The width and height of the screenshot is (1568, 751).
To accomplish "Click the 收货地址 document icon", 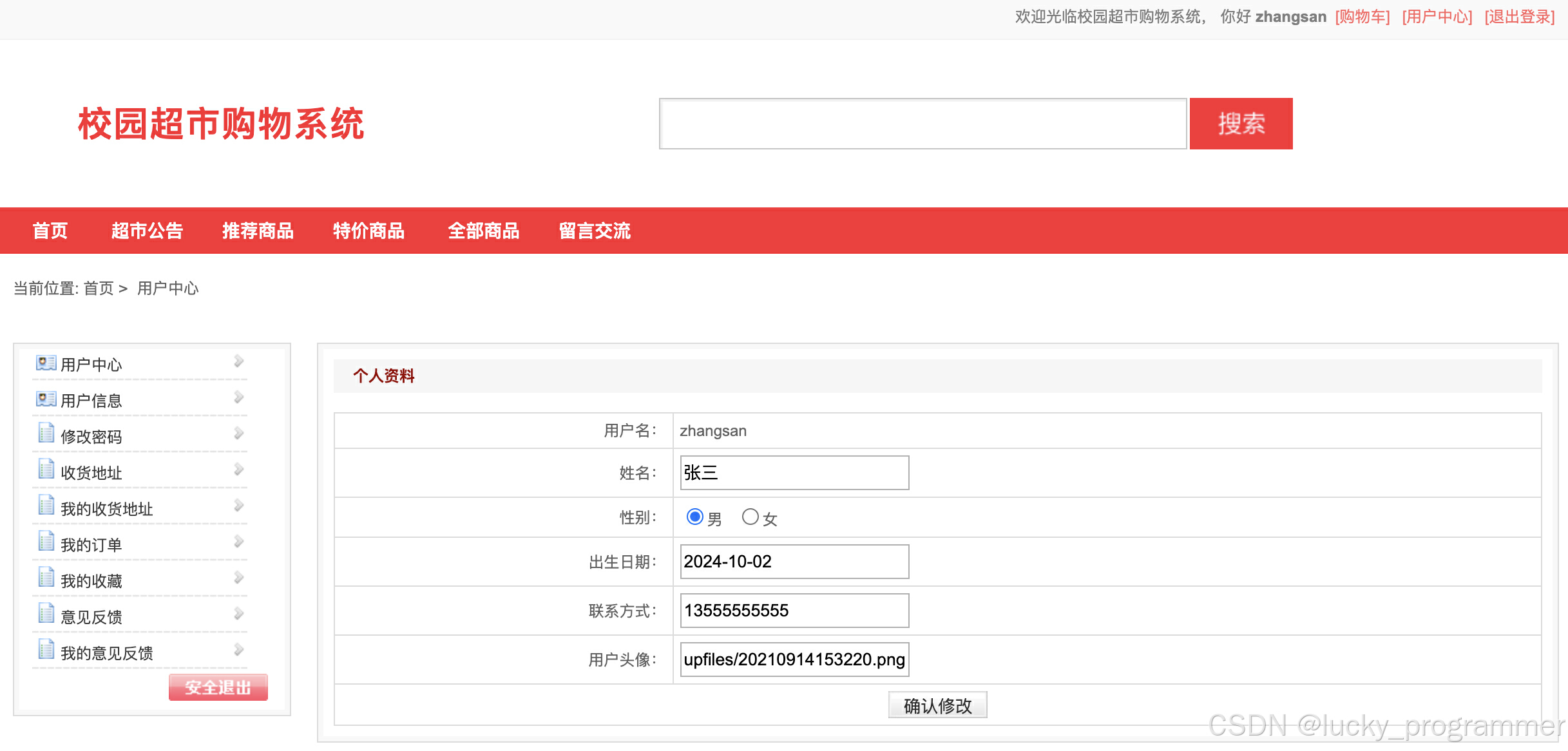I will tap(46, 470).
